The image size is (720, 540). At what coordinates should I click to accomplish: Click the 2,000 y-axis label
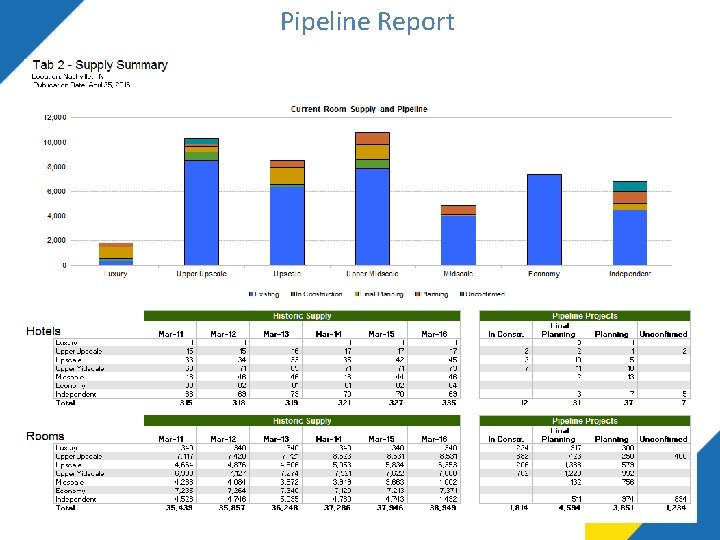[56, 241]
